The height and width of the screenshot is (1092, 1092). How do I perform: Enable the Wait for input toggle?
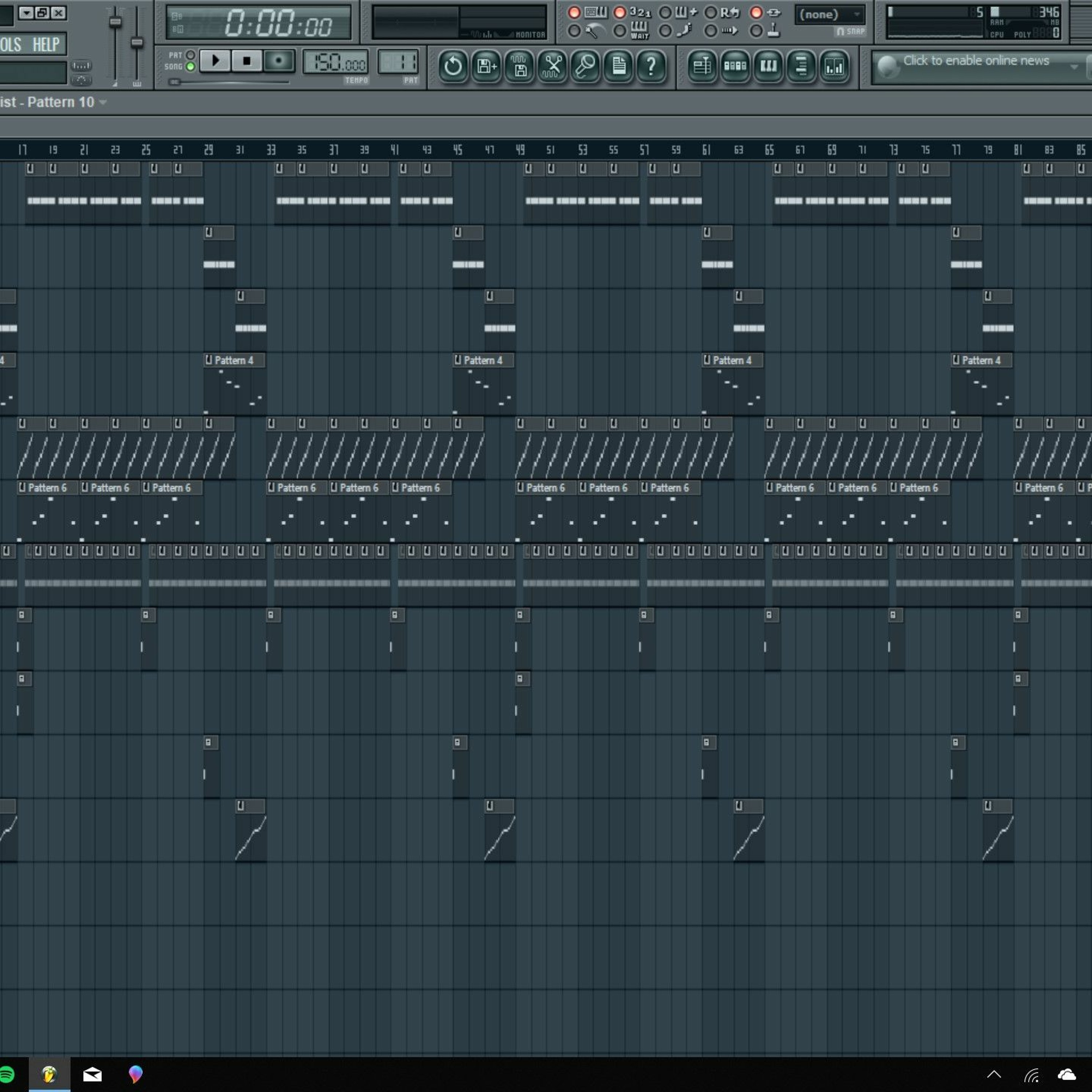(620, 31)
